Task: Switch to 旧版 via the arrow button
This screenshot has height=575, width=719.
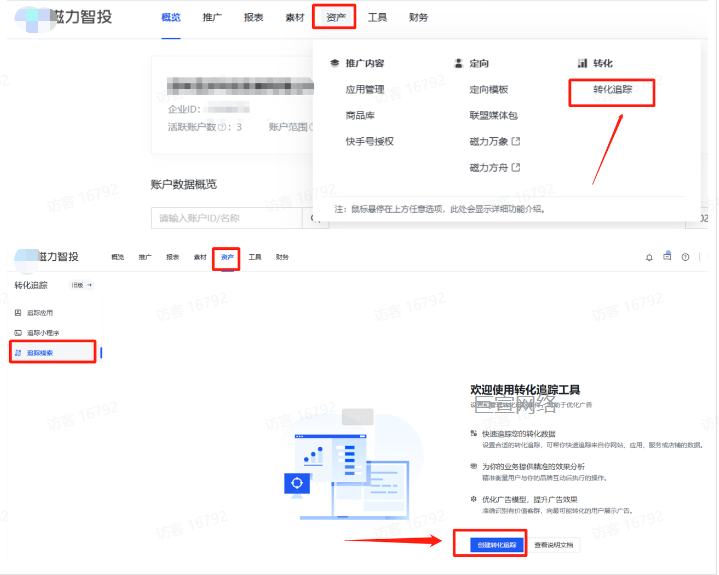Action: click(82, 285)
